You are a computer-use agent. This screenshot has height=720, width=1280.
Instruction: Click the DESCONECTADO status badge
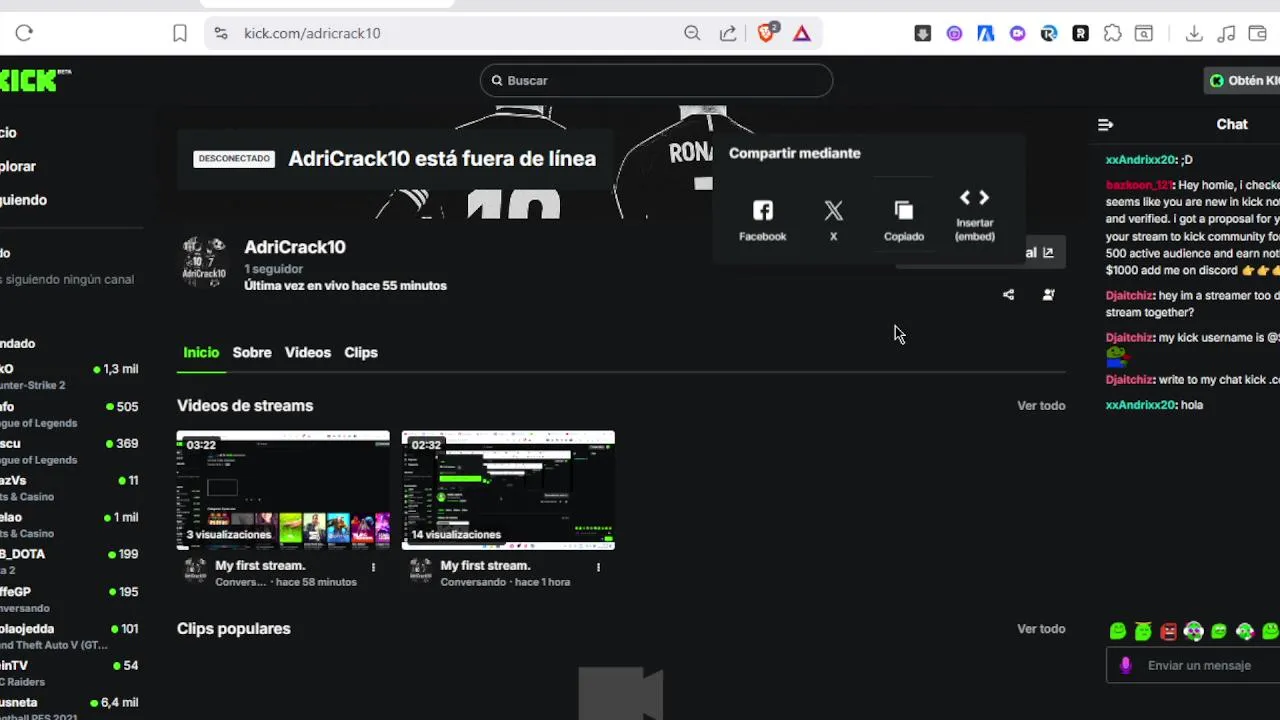coord(234,158)
